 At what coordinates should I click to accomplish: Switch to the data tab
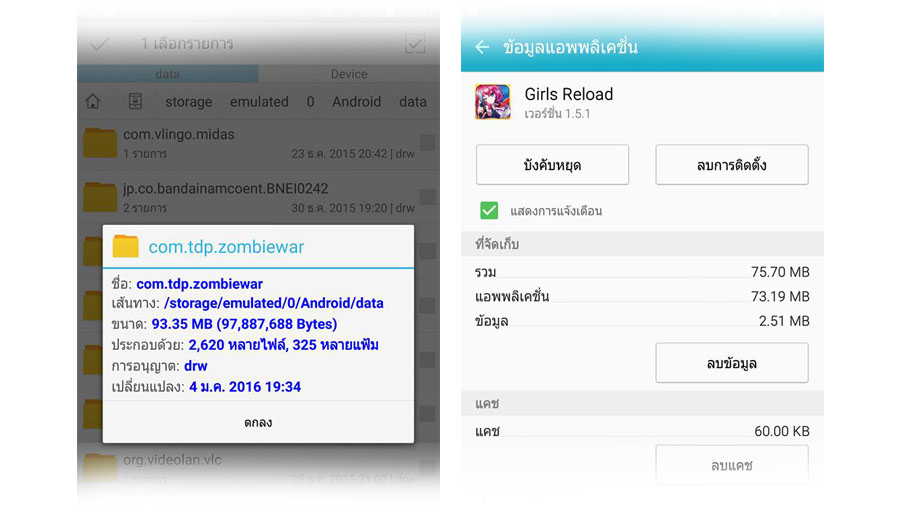click(x=167, y=74)
